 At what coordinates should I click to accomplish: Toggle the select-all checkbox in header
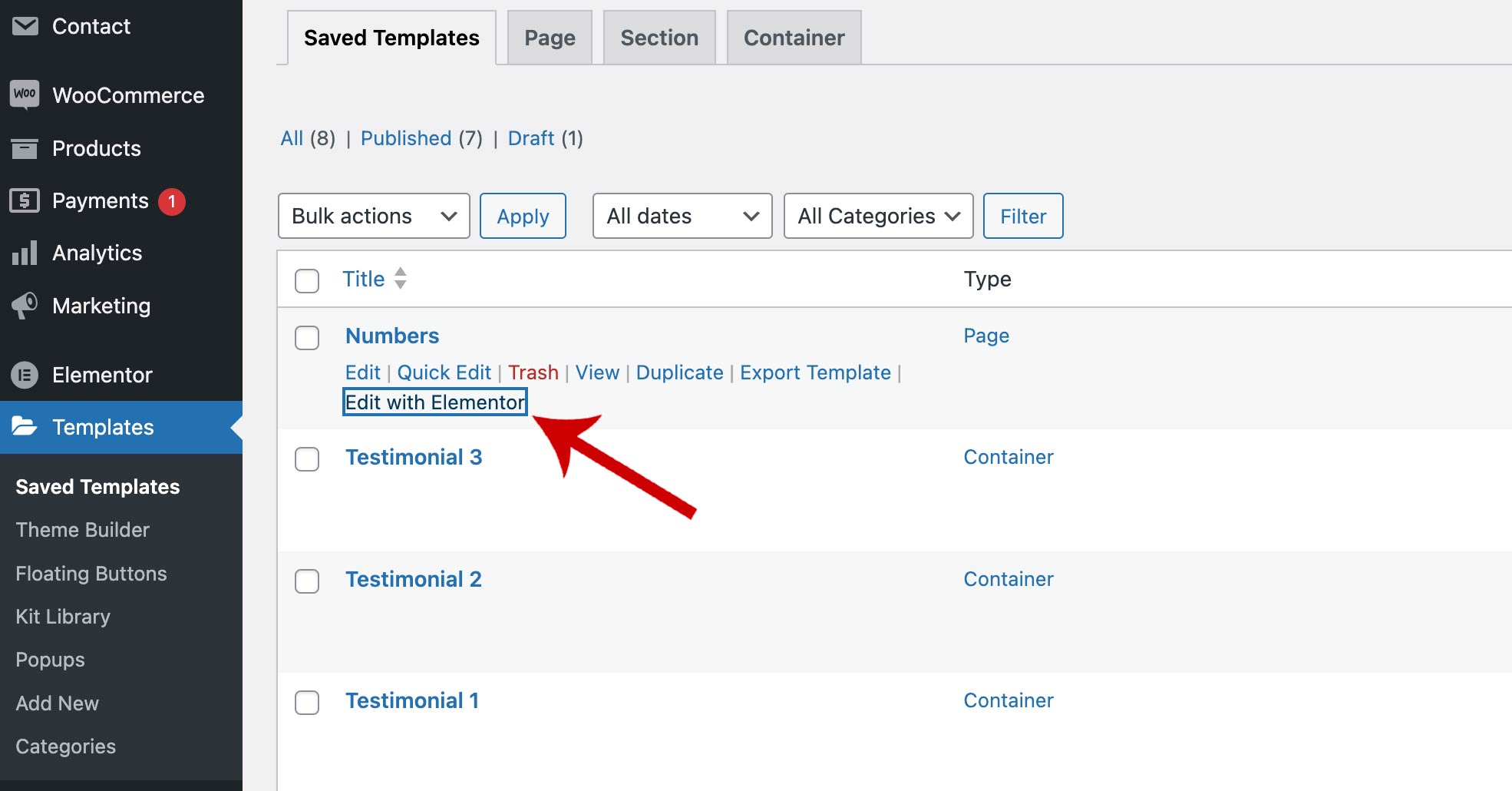coord(307,281)
